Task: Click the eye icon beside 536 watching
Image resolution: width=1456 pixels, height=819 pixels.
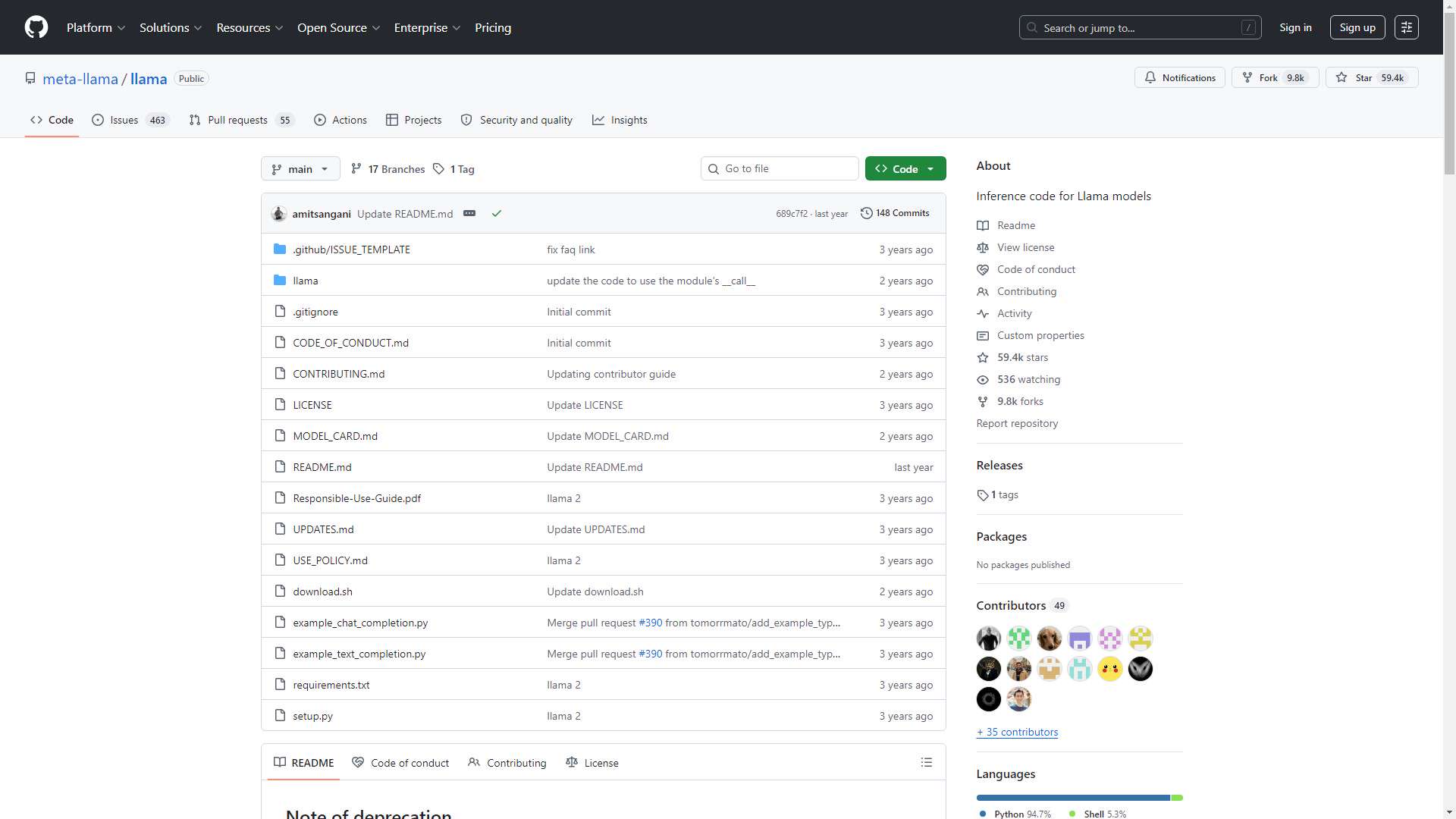Action: tap(983, 380)
